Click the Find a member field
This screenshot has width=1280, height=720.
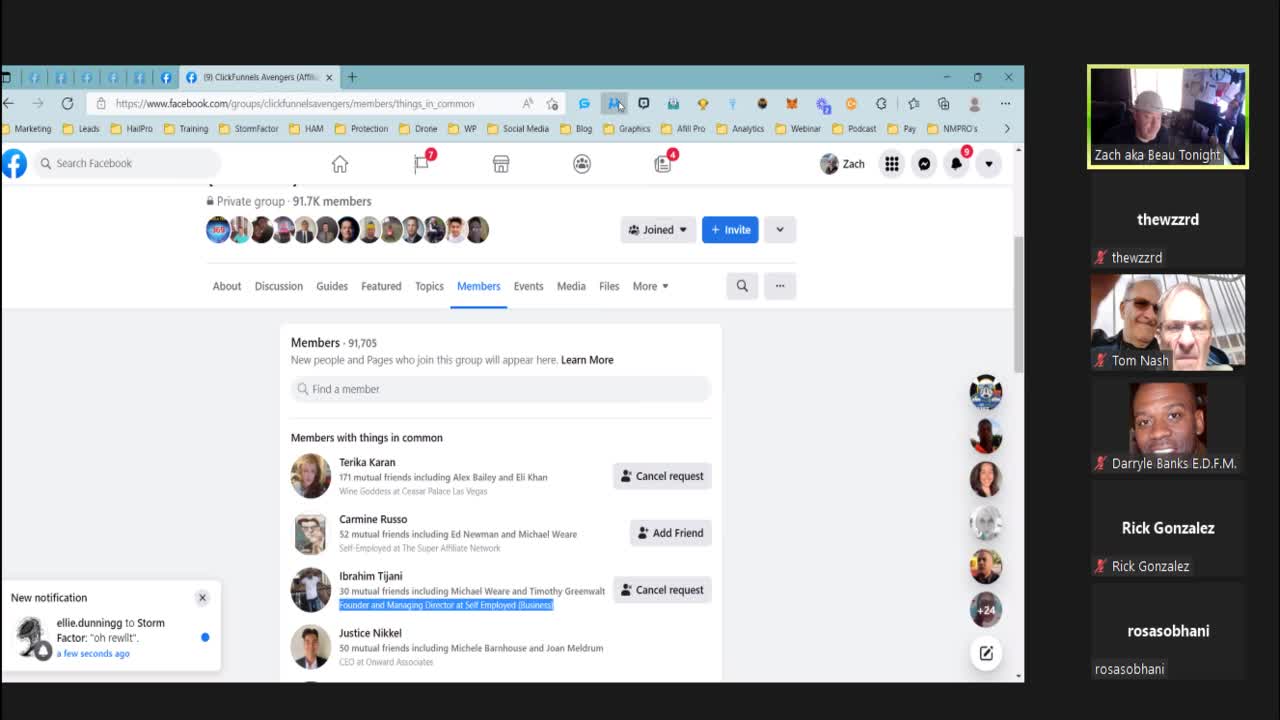pos(501,389)
